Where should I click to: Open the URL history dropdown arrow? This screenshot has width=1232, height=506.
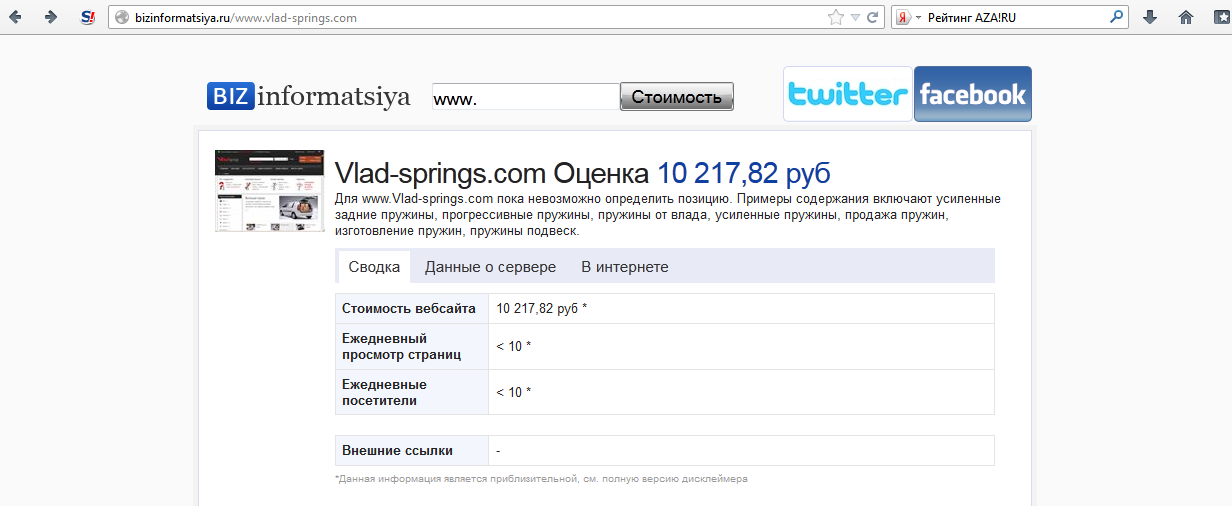[855, 17]
